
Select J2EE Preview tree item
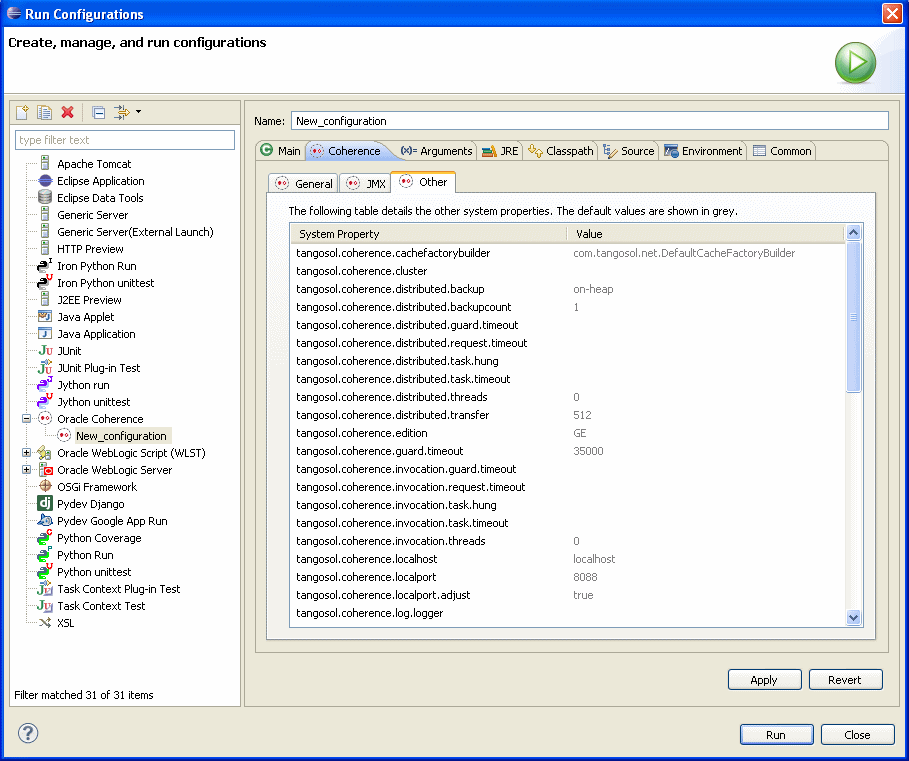point(89,300)
